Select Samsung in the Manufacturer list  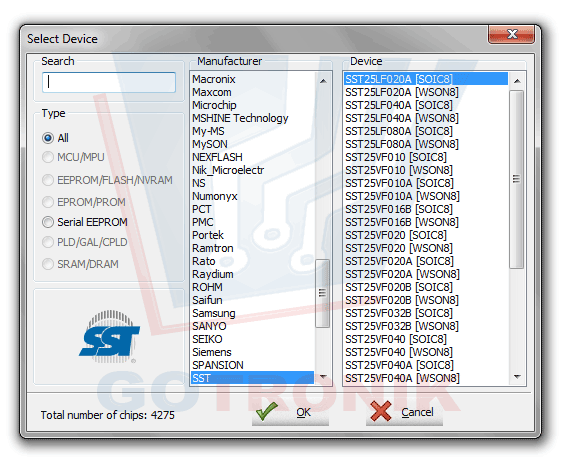click(252, 313)
